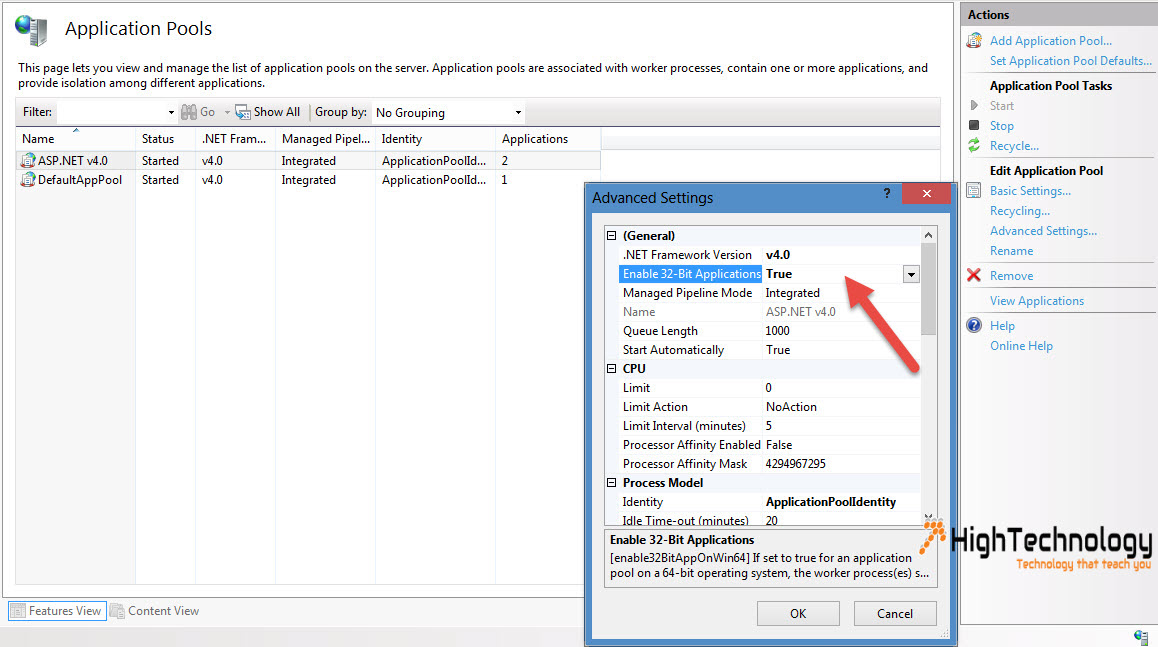The image size is (1158, 647).
Task: Click the Features View tab icon
Action: click(x=18, y=612)
